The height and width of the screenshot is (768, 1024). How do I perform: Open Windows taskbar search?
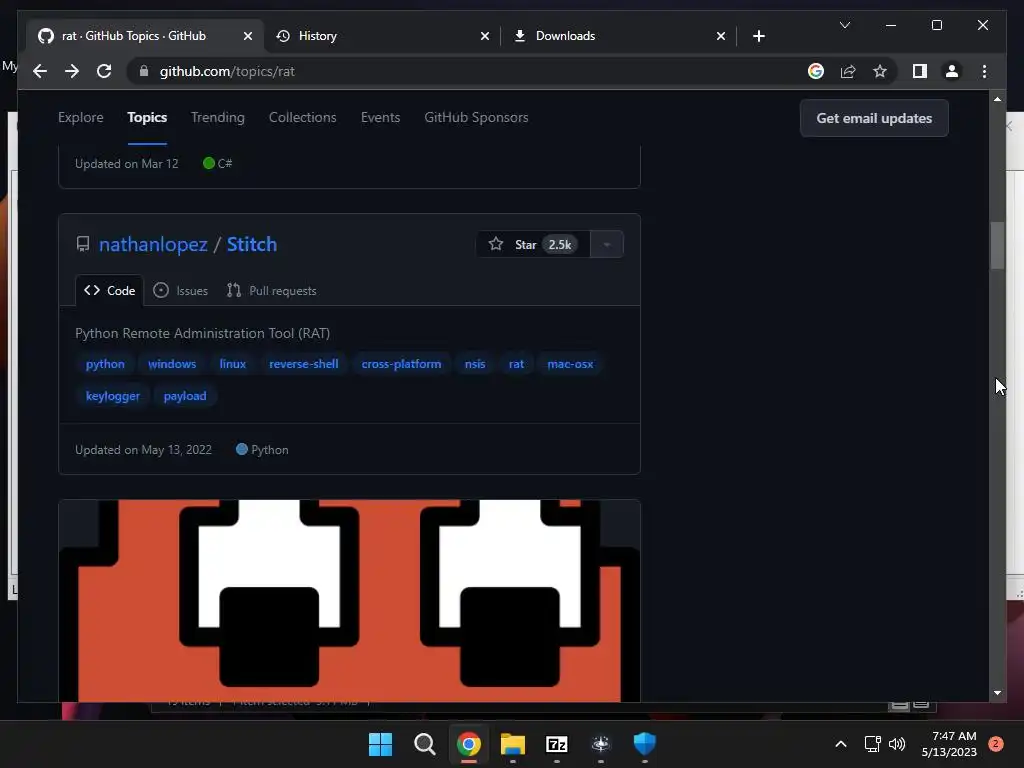tap(424, 744)
